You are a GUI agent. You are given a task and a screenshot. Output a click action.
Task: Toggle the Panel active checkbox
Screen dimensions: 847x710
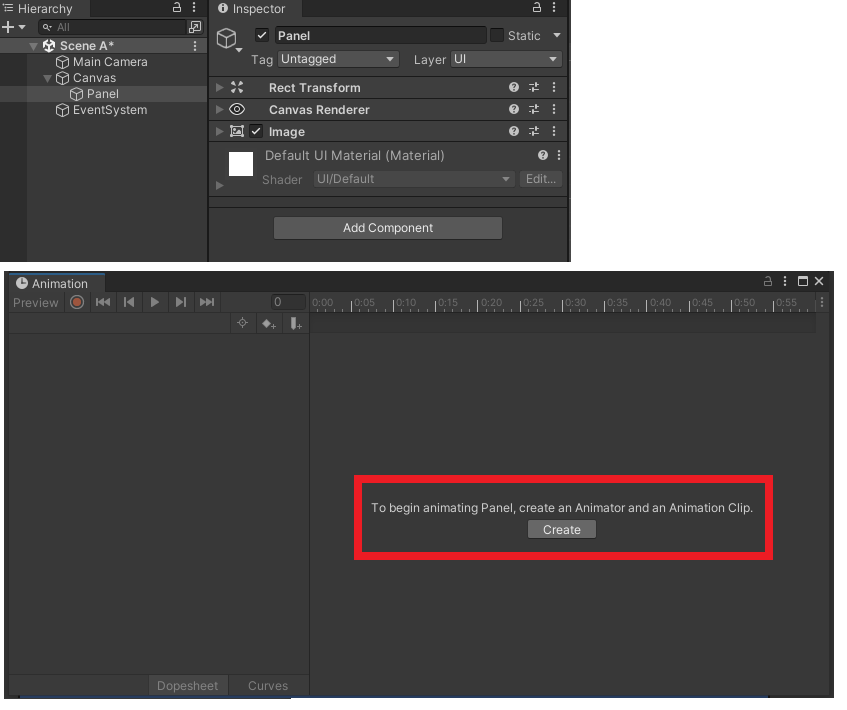(x=262, y=36)
